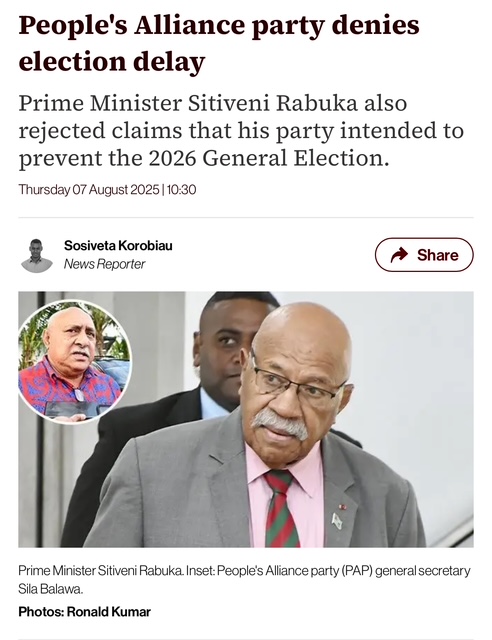
Task: Click the Photos: Ronald Kumar credit
Action: pos(85,612)
